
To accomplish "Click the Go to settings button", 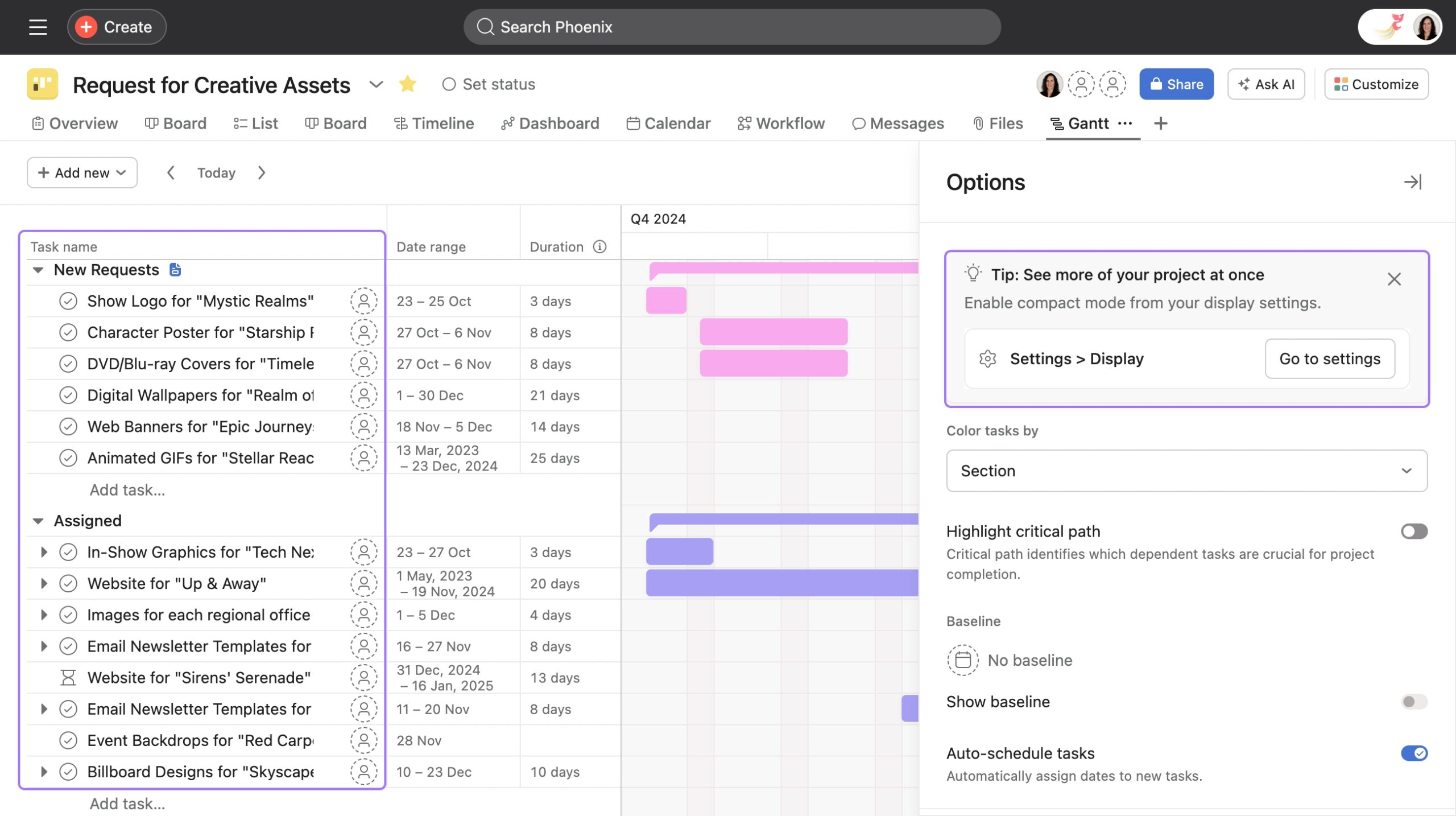I will pyautogui.click(x=1330, y=358).
